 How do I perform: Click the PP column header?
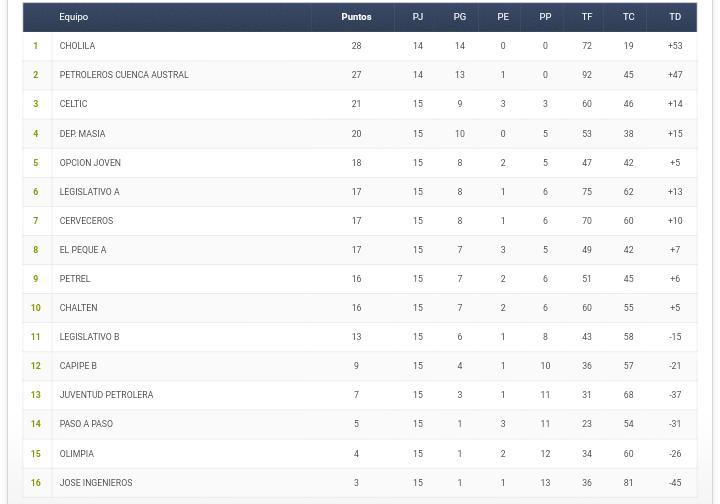[544, 17]
